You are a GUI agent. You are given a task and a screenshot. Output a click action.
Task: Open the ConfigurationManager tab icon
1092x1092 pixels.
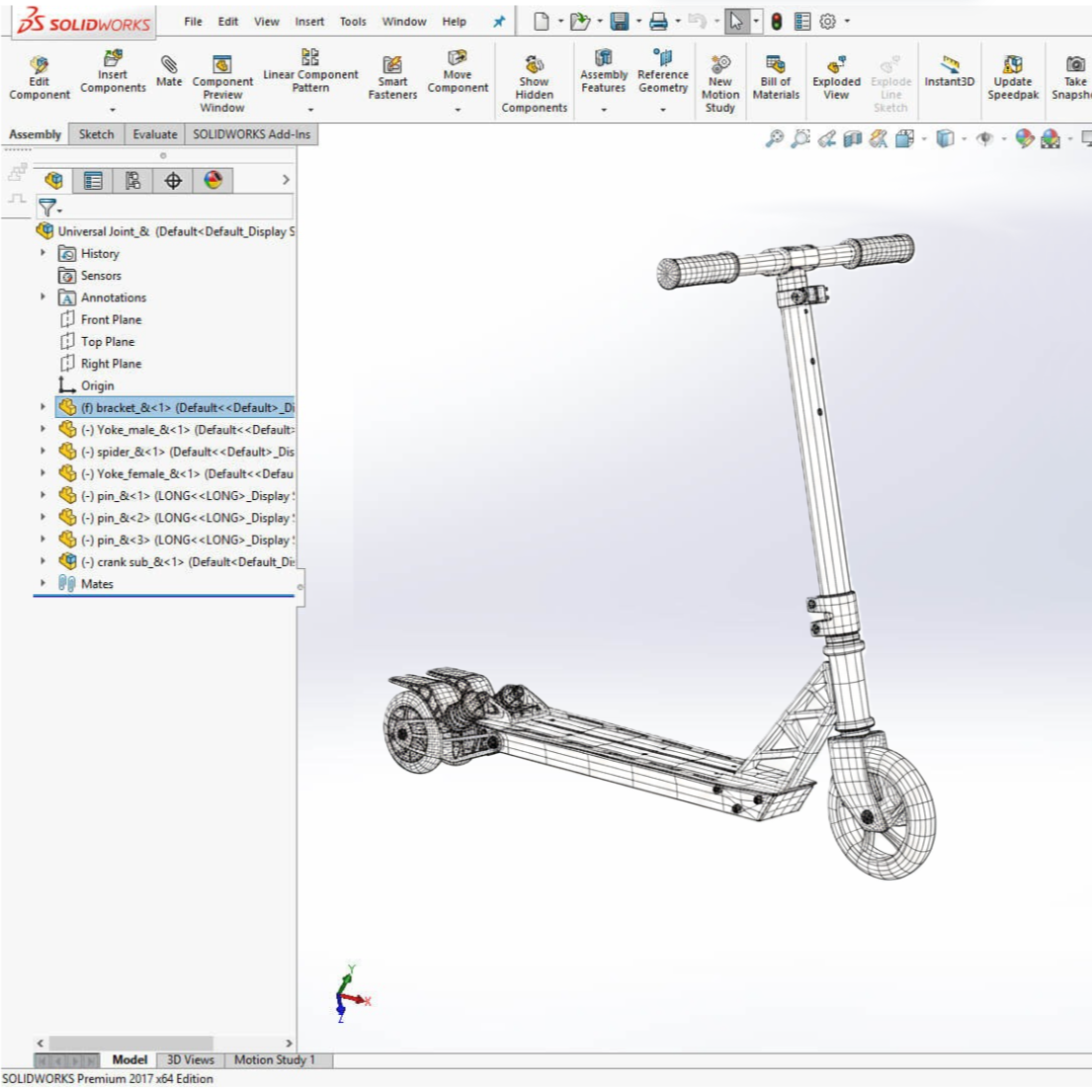click(x=132, y=180)
